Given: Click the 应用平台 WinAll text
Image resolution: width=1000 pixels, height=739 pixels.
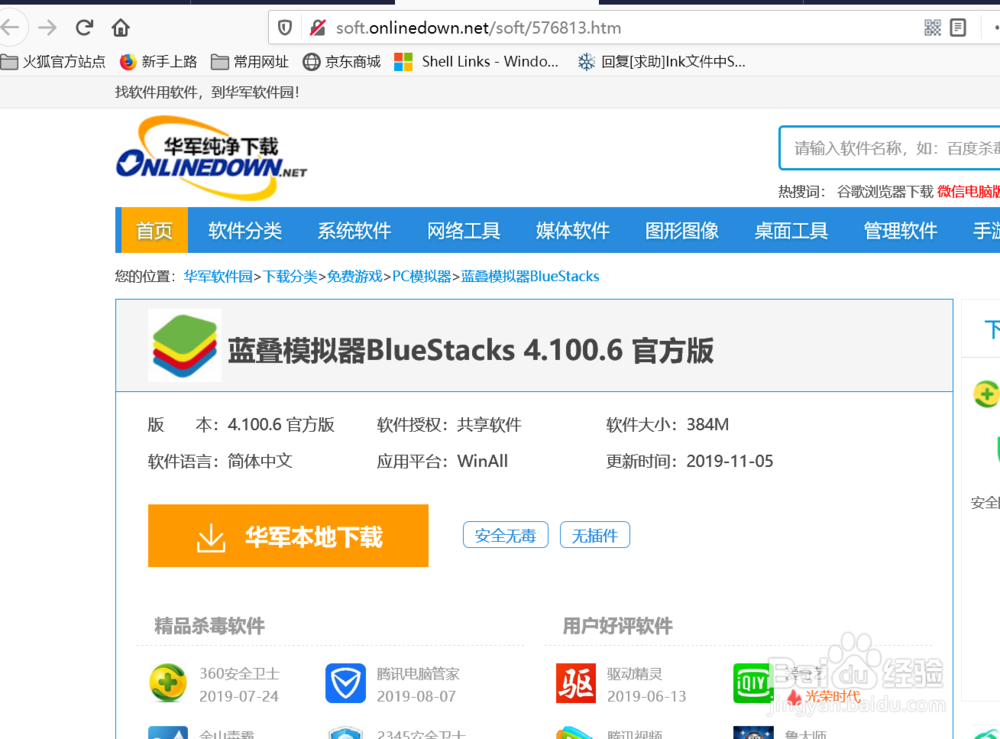Looking at the screenshot, I should coord(442,461).
